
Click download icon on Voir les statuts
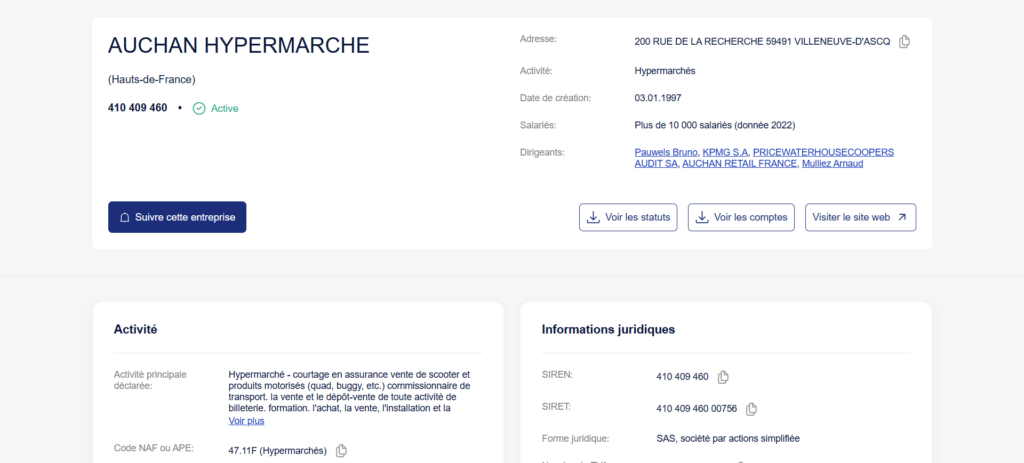[593, 217]
